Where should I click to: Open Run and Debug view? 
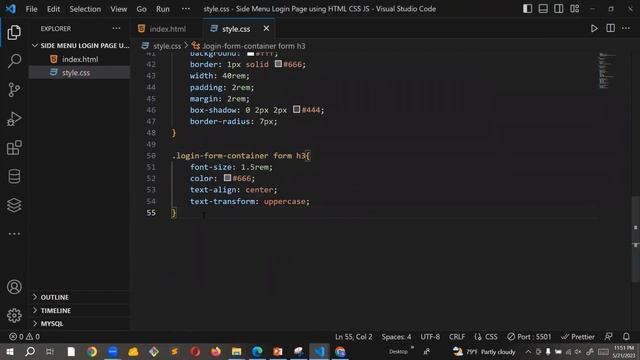tap(14, 119)
